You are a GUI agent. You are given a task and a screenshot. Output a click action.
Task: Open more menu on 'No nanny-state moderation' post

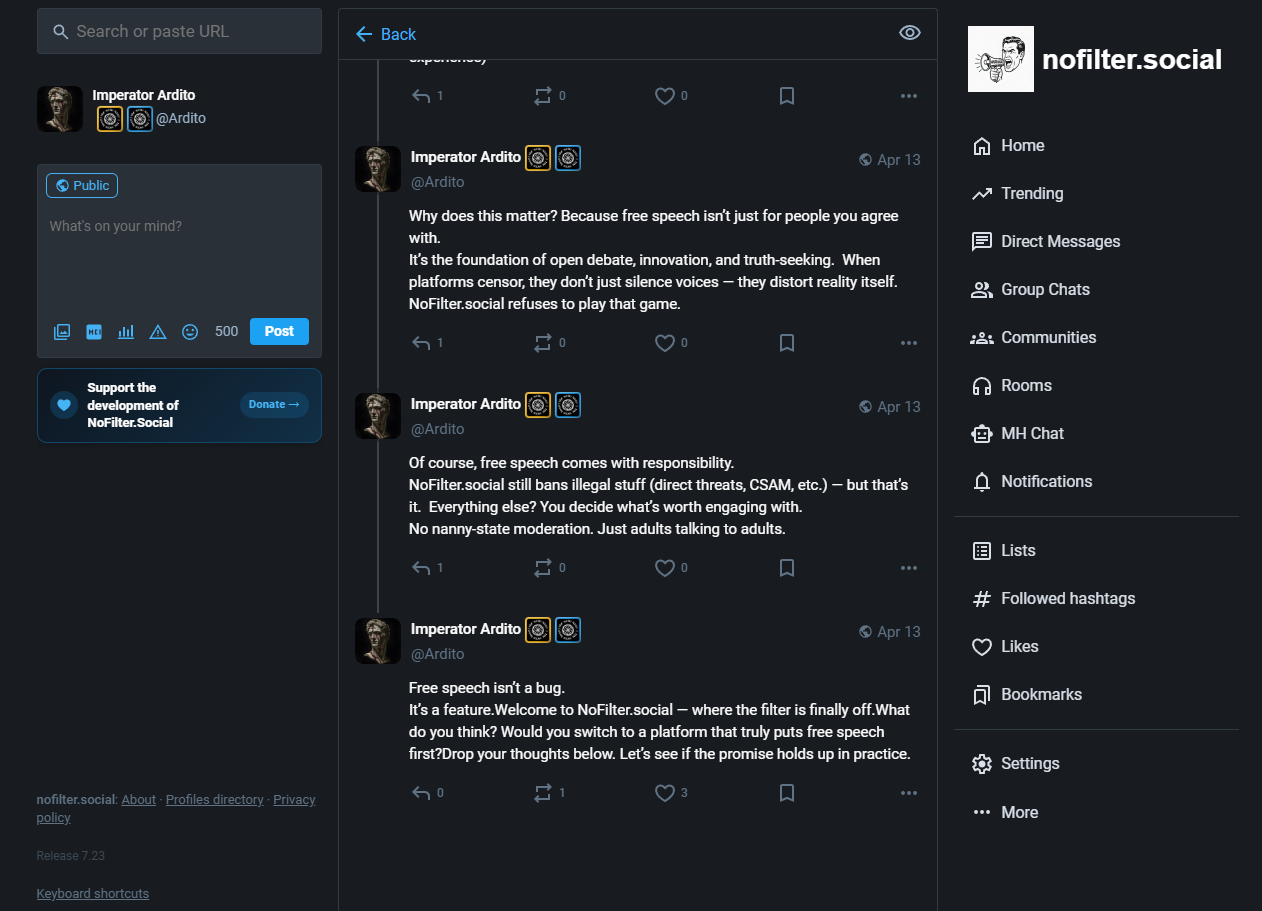tap(909, 568)
